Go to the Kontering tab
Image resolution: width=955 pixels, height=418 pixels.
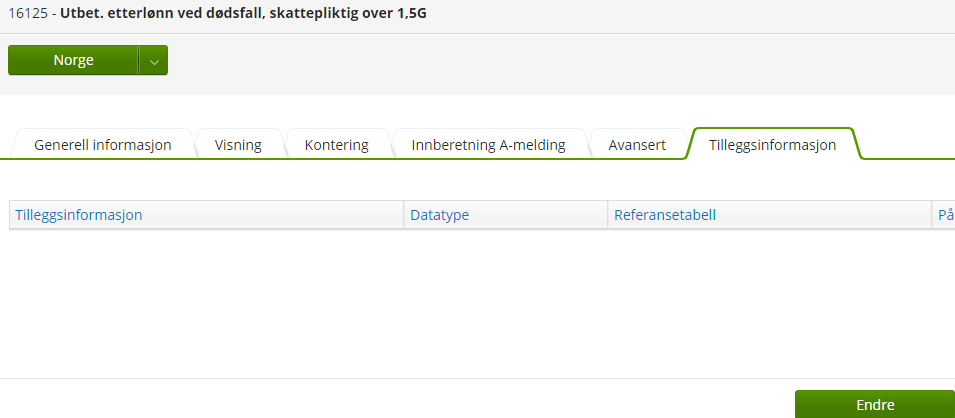(336, 145)
